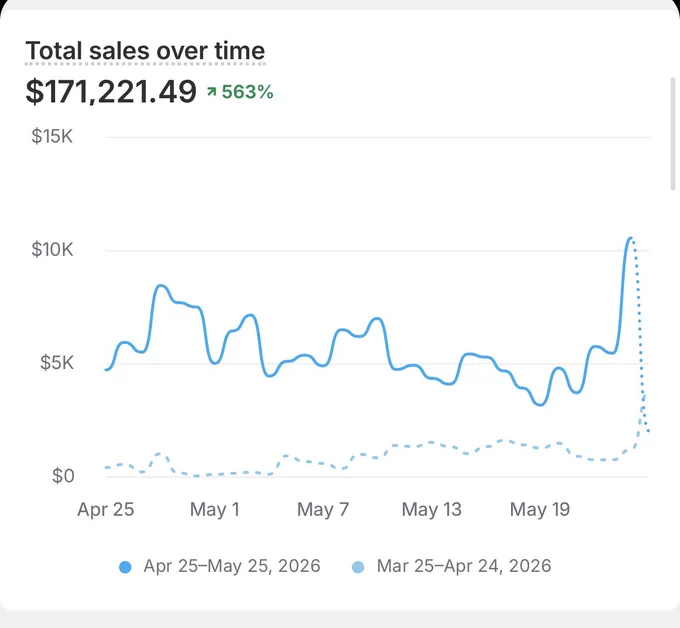Click the $10K y-axis label
This screenshot has height=628, width=680.
point(52,249)
